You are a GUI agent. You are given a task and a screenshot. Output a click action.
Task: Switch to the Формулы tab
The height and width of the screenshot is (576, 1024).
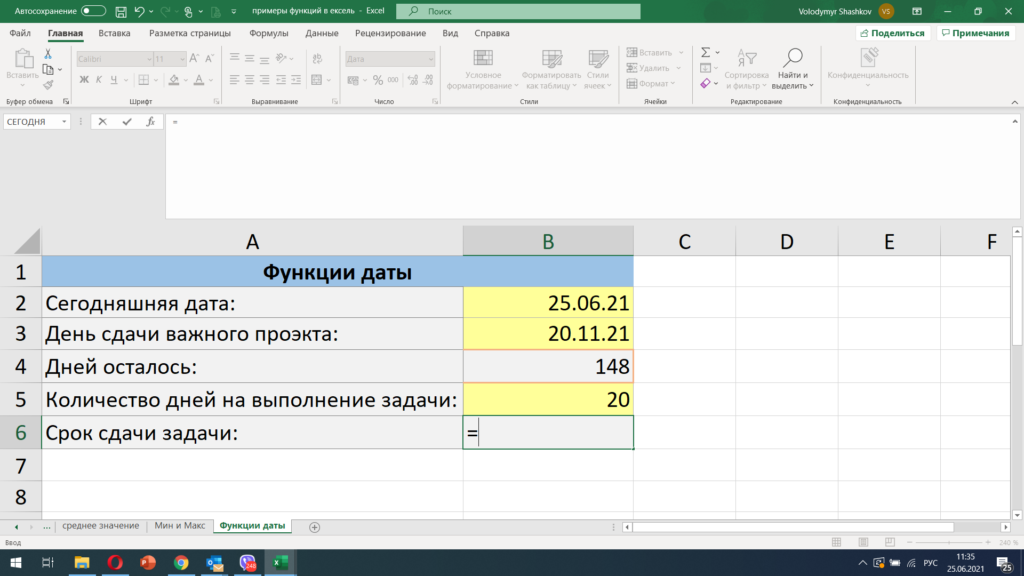[x=268, y=33]
